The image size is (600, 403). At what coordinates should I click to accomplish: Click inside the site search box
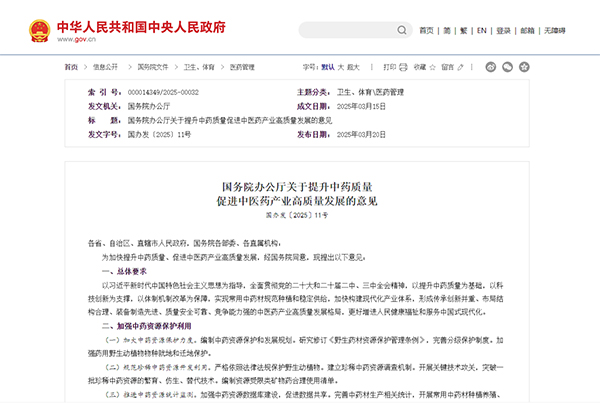tap(350, 30)
